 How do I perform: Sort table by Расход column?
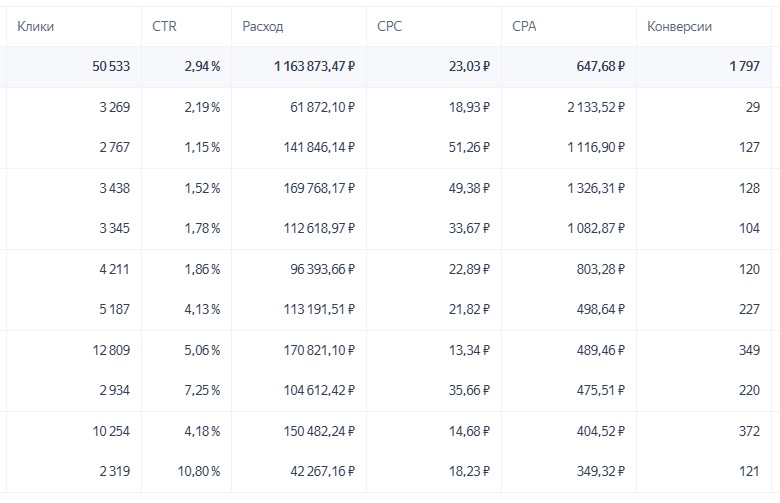[263, 26]
